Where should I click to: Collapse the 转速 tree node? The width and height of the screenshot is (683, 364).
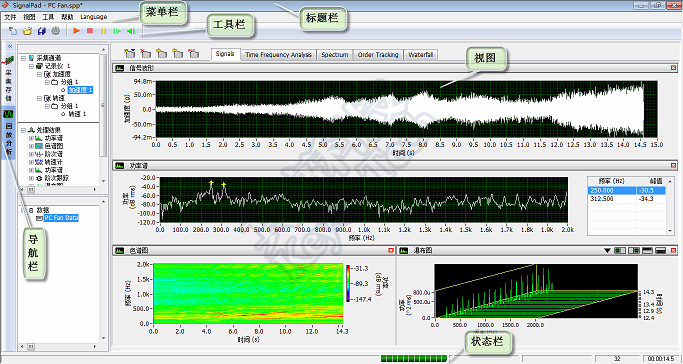click(39, 98)
